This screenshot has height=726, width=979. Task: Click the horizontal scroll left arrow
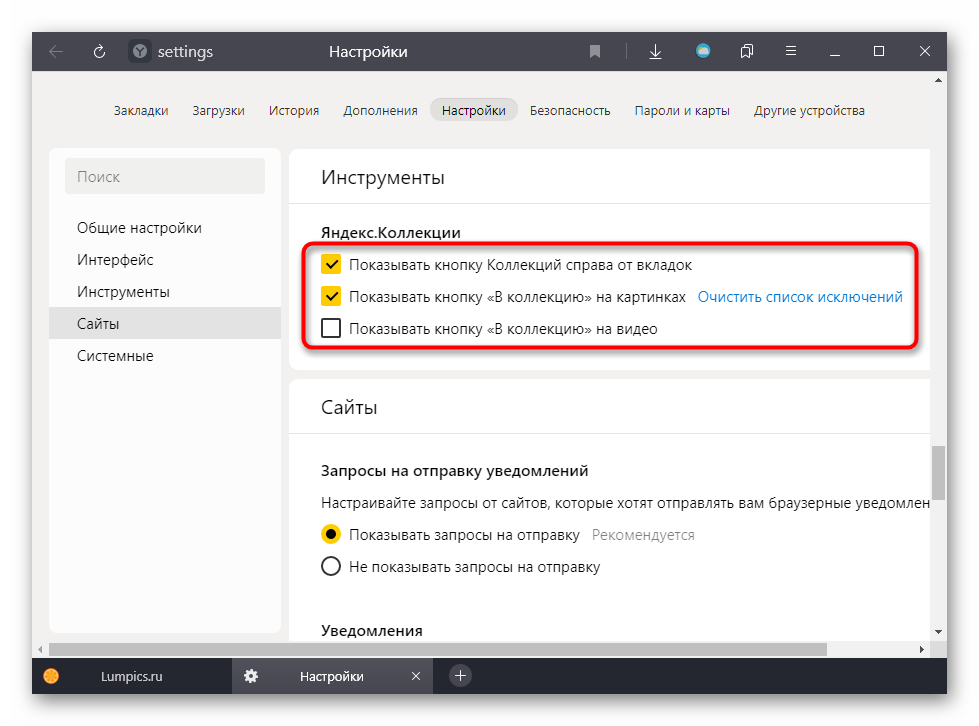click(41, 649)
